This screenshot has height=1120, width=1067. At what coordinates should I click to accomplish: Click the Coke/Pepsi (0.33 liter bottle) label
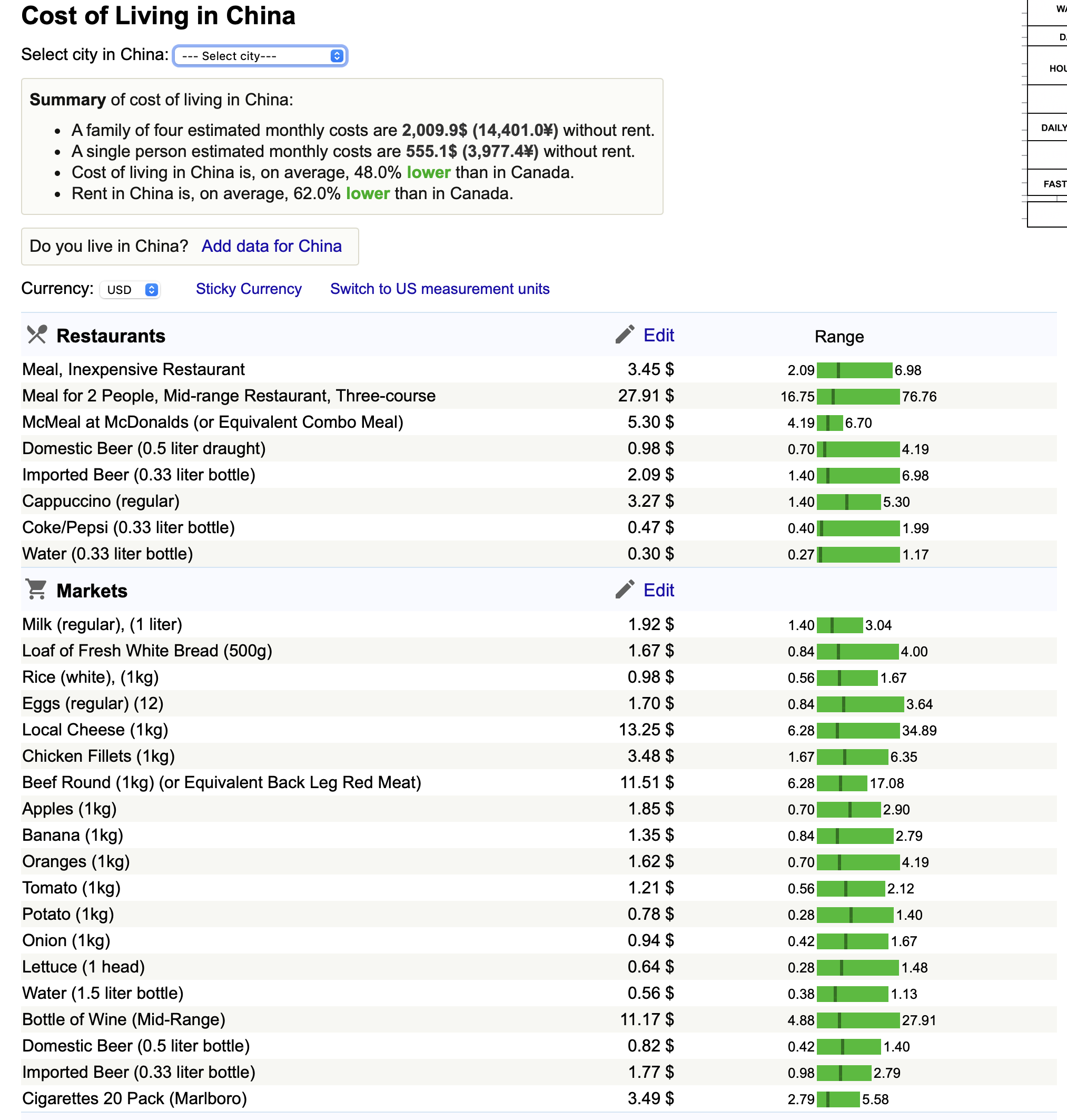(129, 527)
